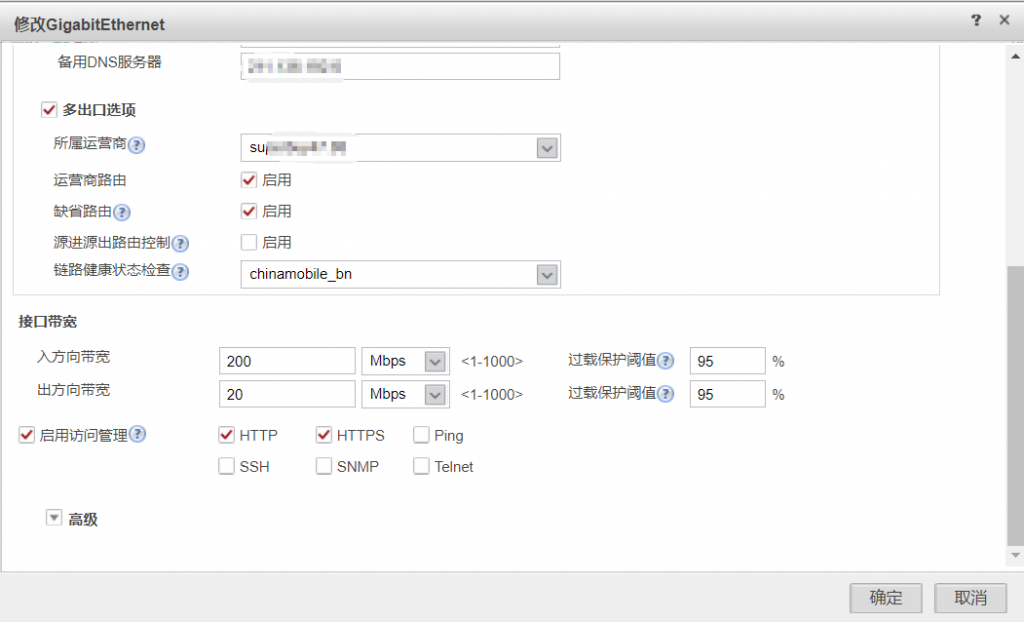Viewport: 1024px width, 622px height.
Task: Click the 确定 button
Action: tap(885, 598)
